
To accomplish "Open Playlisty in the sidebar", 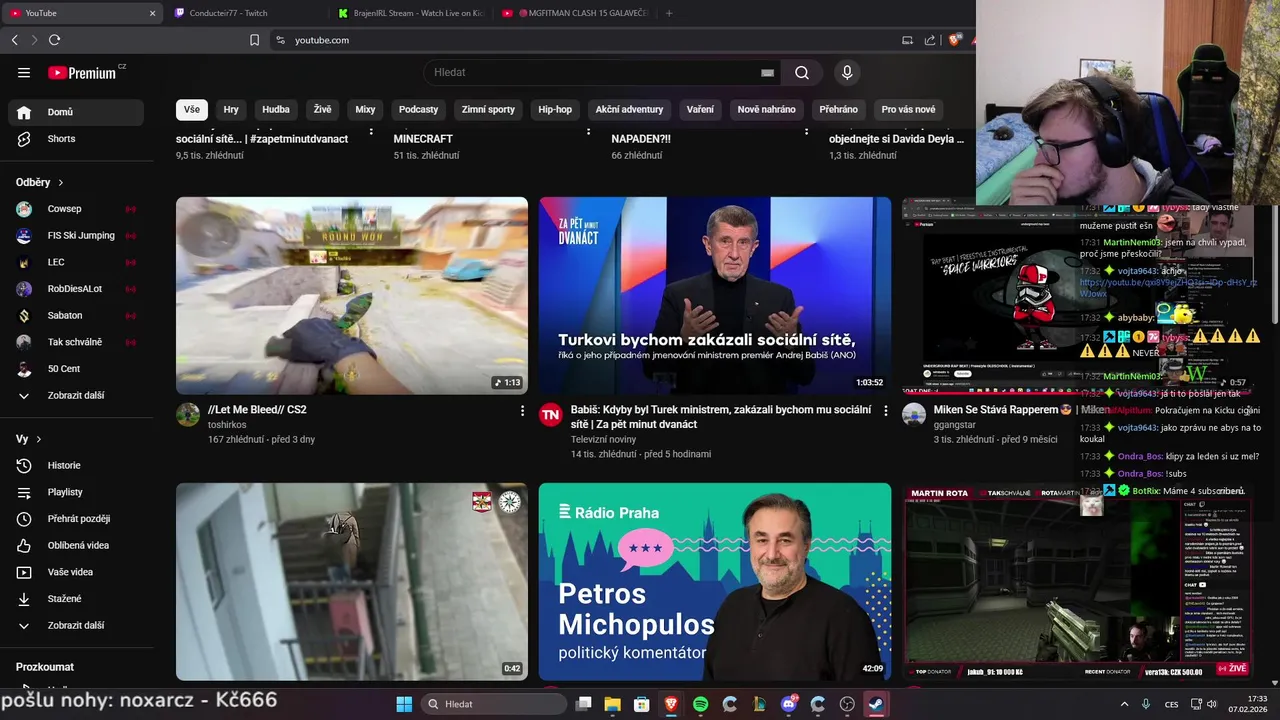I will tap(76, 492).
